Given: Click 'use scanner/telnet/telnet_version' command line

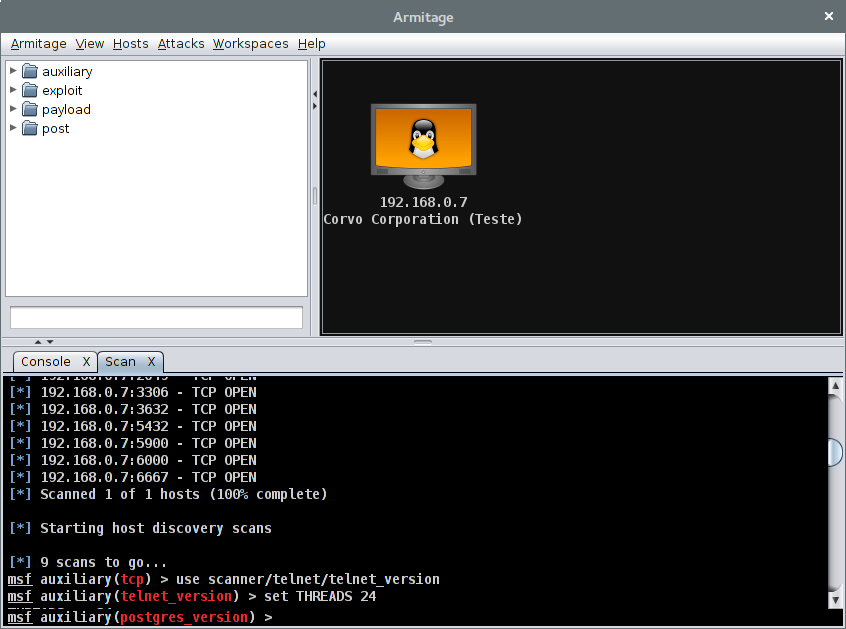Looking at the screenshot, I should click(224, 579).
